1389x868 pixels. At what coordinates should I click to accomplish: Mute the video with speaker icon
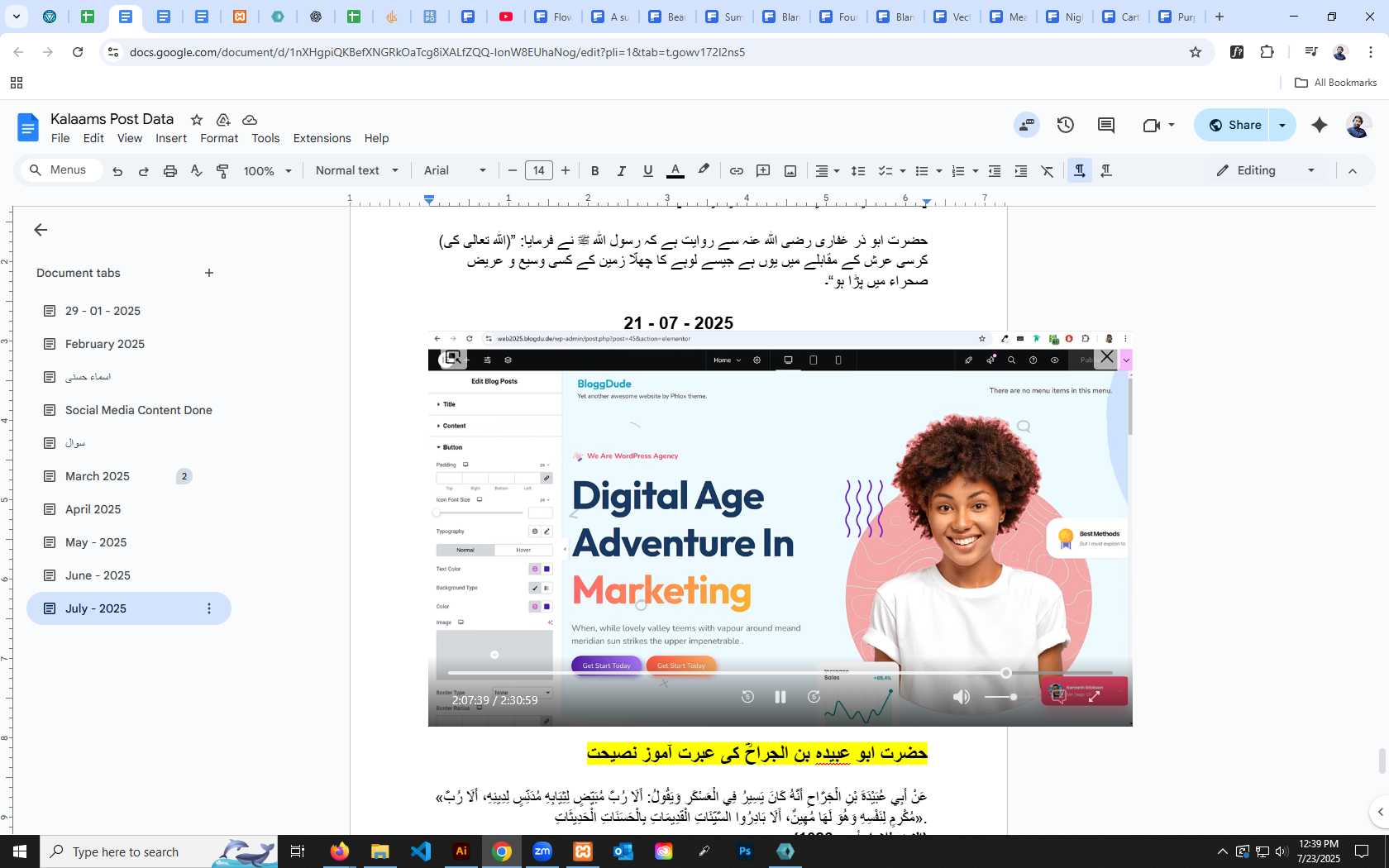point(961,697)
